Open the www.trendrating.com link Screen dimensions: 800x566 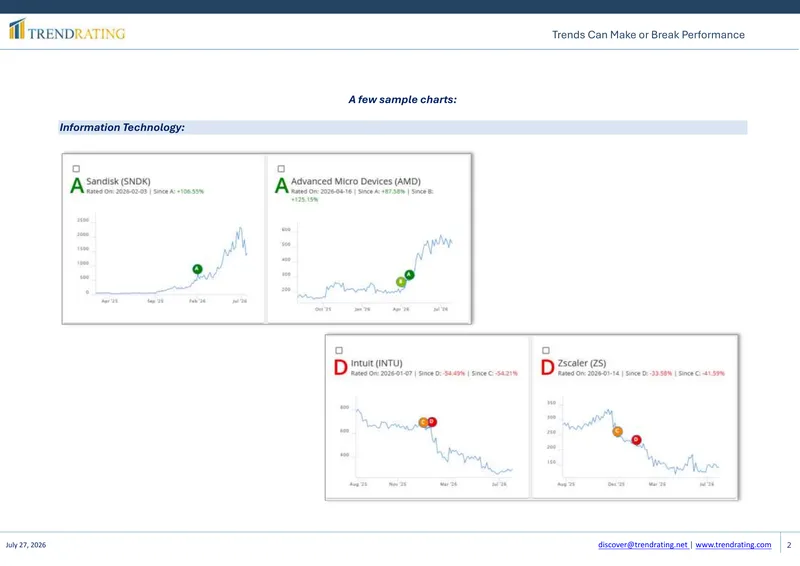(733, 545)
